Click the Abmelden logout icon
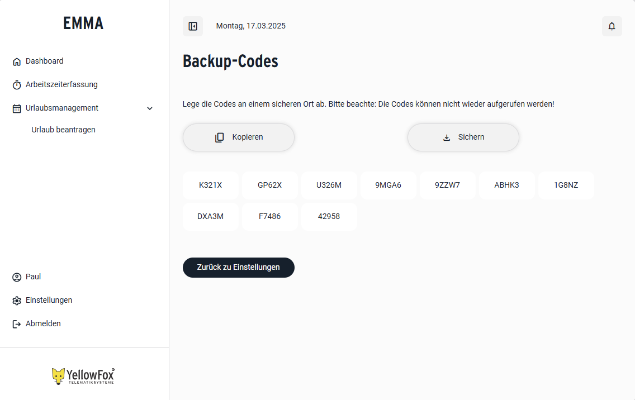The image size is (635, 400). (x=17, y=324)
